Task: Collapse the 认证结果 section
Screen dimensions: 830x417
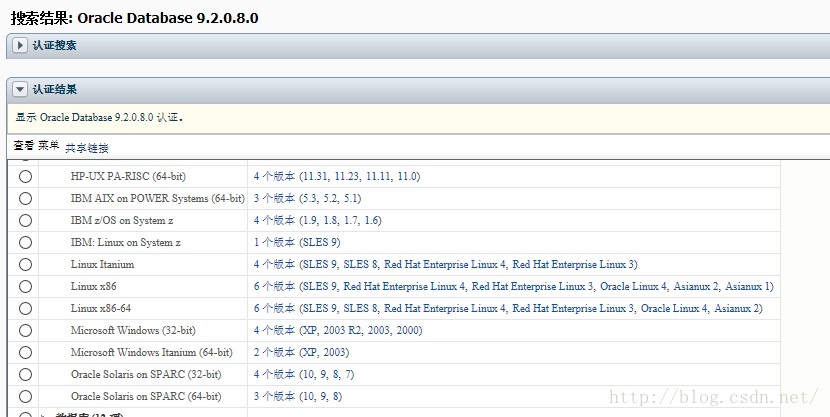Action: tap(20, 89)
